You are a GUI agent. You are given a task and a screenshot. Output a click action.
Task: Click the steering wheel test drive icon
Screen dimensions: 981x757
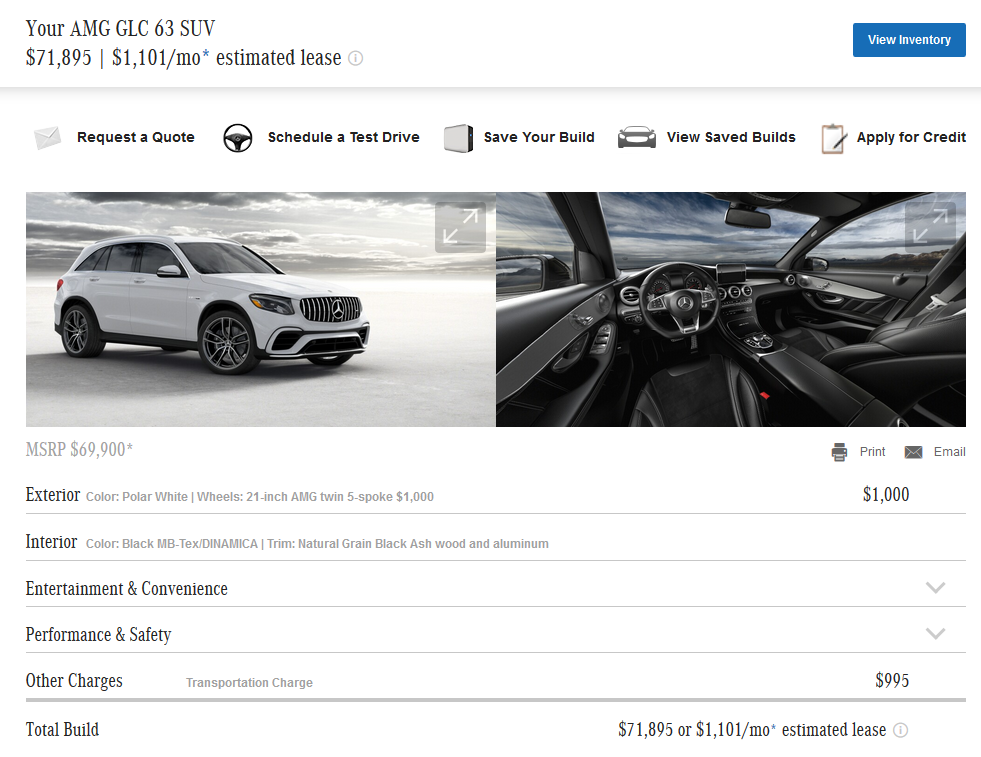tap(237, 138)
